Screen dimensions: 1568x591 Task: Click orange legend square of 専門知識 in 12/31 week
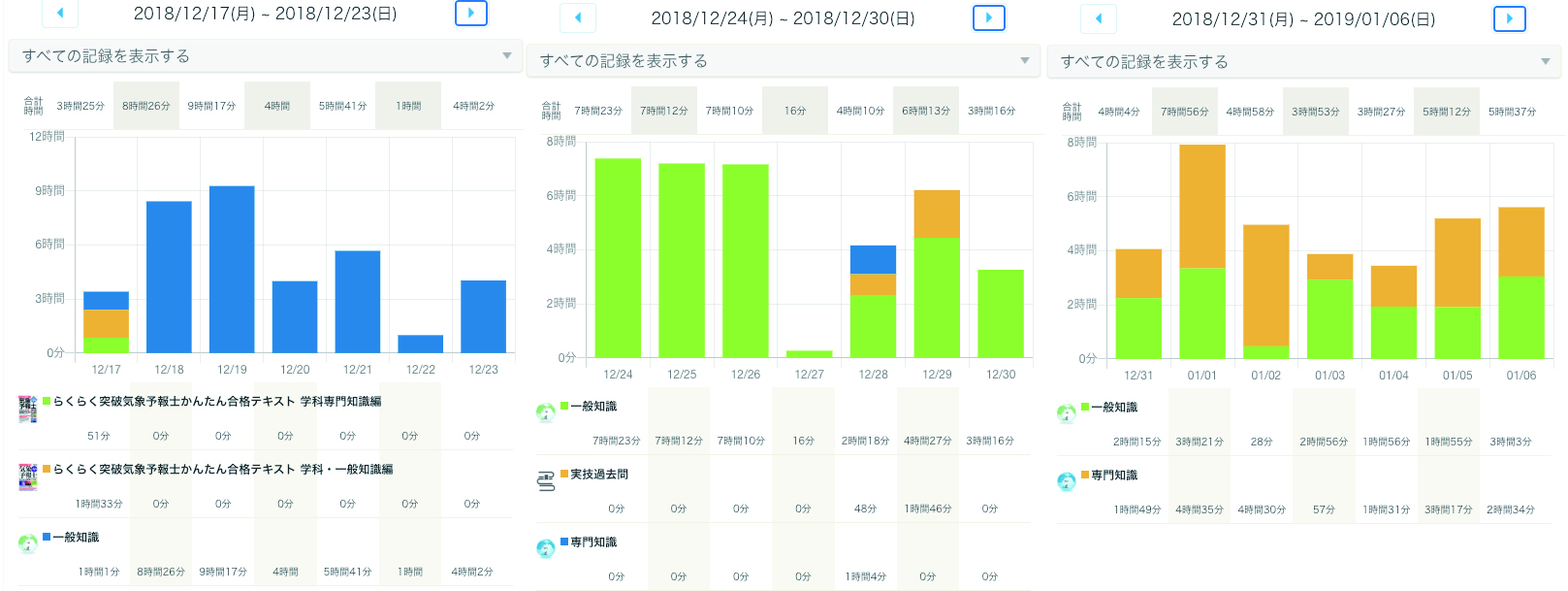pos(1085,475)
